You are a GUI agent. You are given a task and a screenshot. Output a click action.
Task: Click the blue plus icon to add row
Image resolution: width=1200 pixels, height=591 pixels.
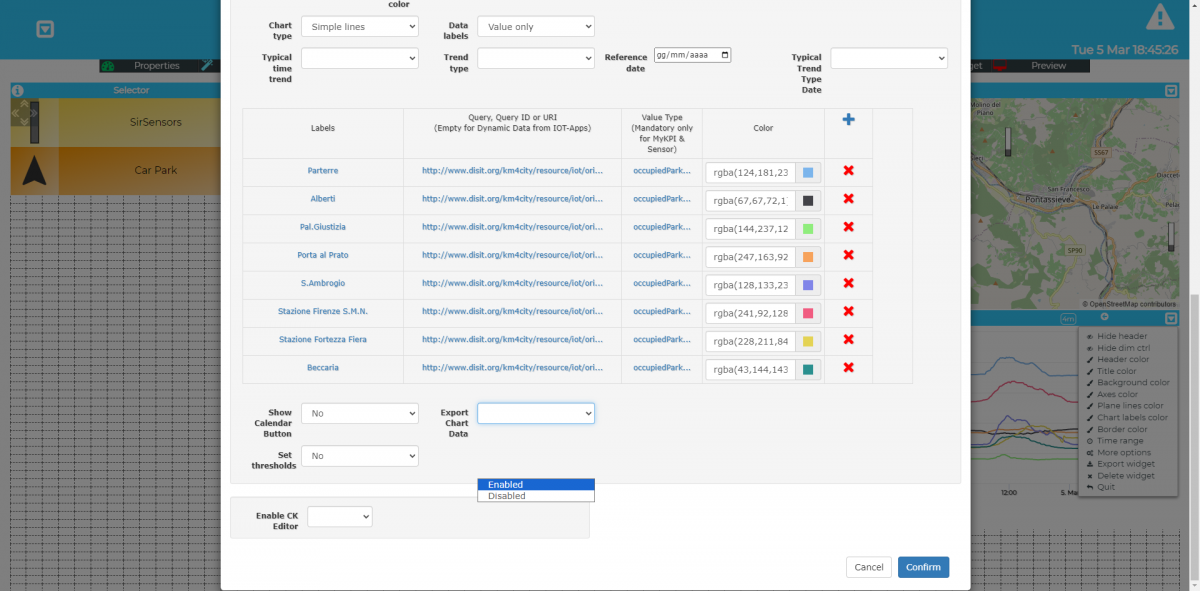(848, 120)
